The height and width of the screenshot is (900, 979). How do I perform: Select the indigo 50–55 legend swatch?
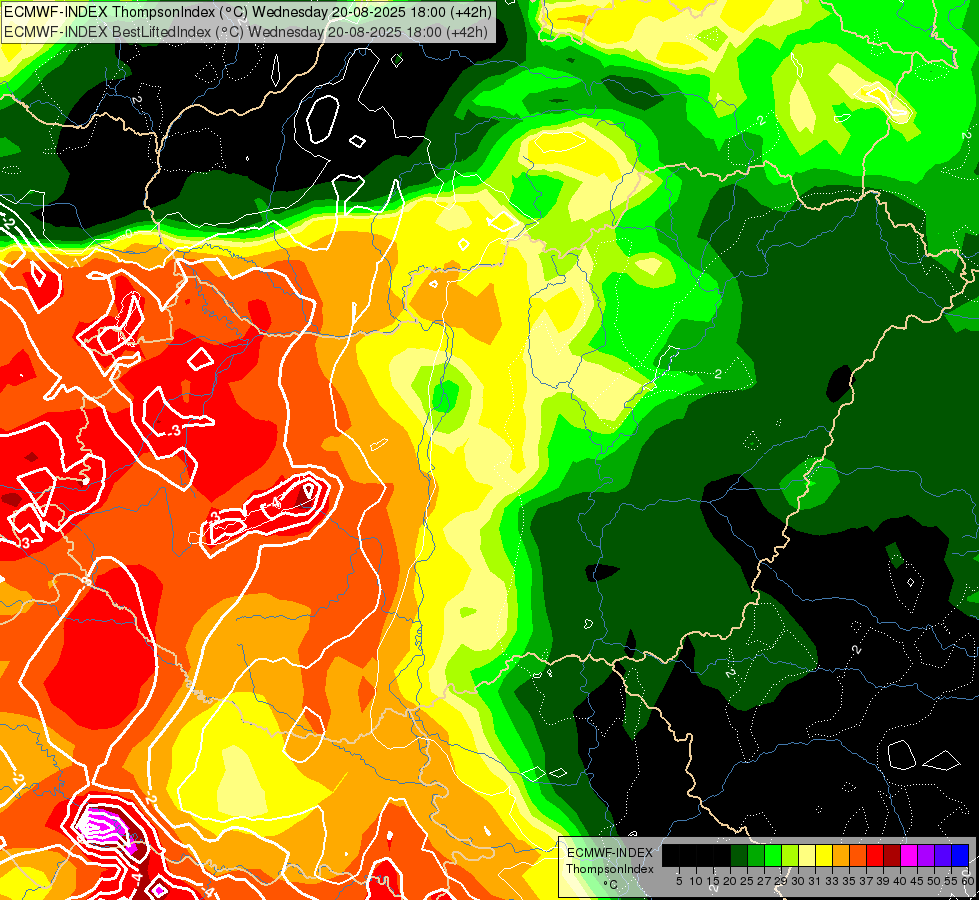click(943, 855)
